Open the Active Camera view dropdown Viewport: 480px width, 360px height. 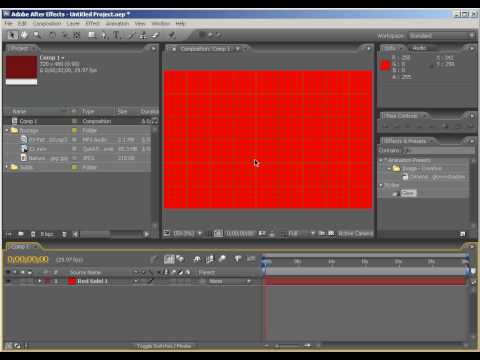point(355,234)
